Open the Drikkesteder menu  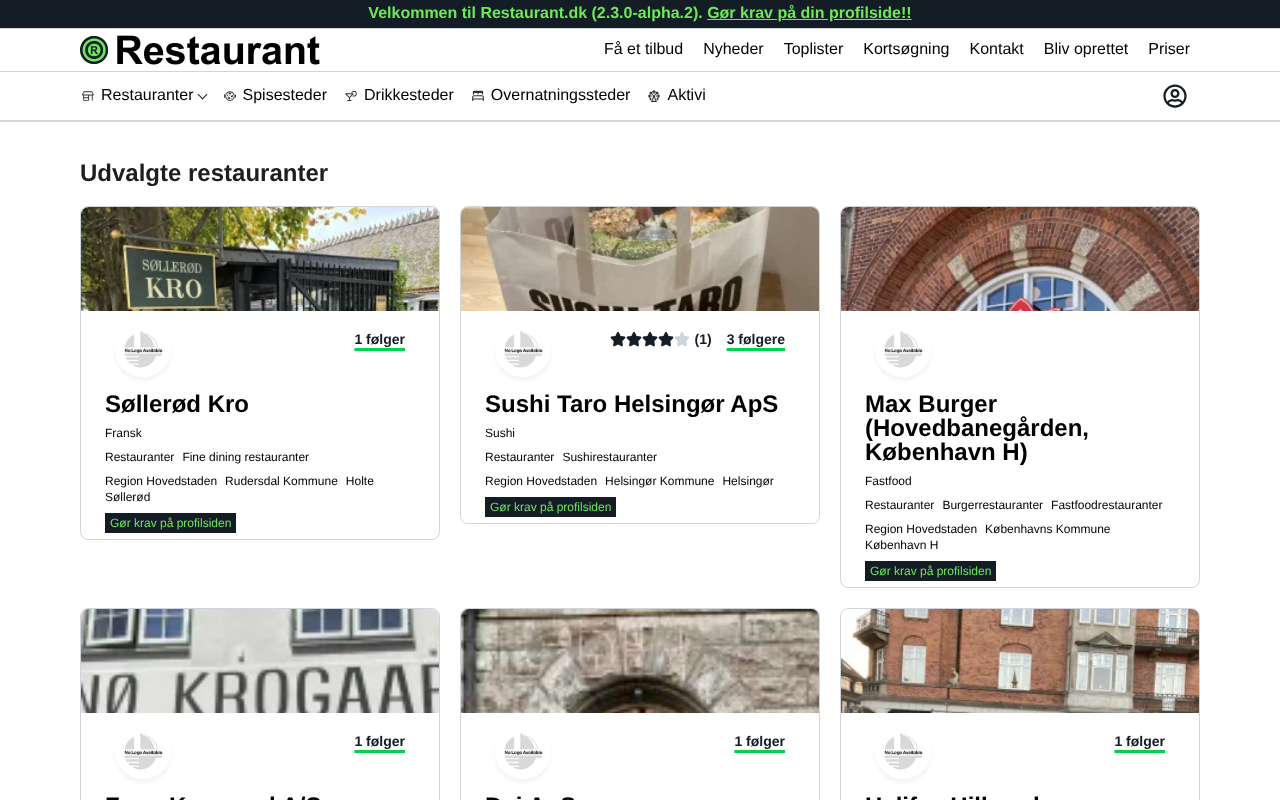pyautogui.click(x=408, y=95)
